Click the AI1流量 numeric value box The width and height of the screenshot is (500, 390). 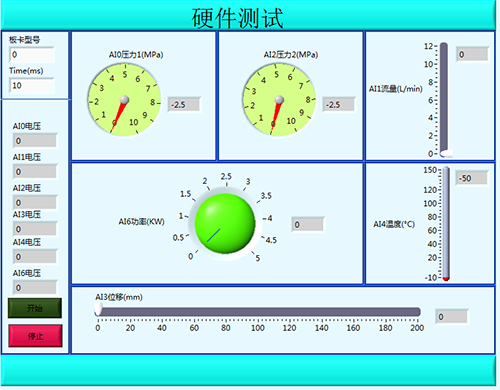pos(472,54)
